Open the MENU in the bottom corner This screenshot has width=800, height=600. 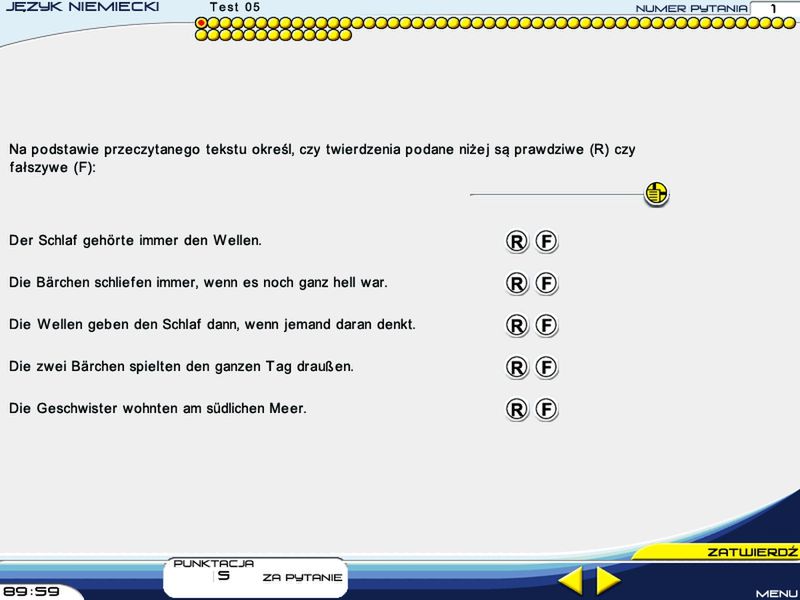pos(777,594)
